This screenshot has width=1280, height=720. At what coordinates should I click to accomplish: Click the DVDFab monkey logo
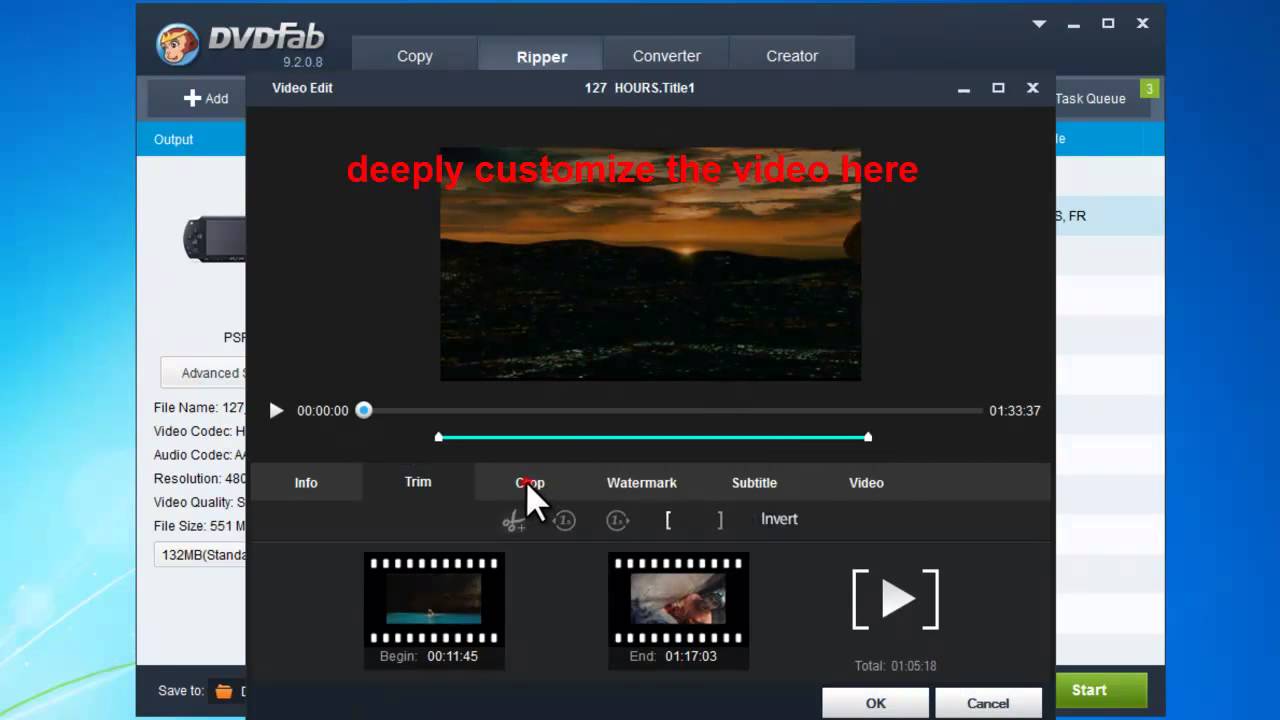(x=178, y=42)
